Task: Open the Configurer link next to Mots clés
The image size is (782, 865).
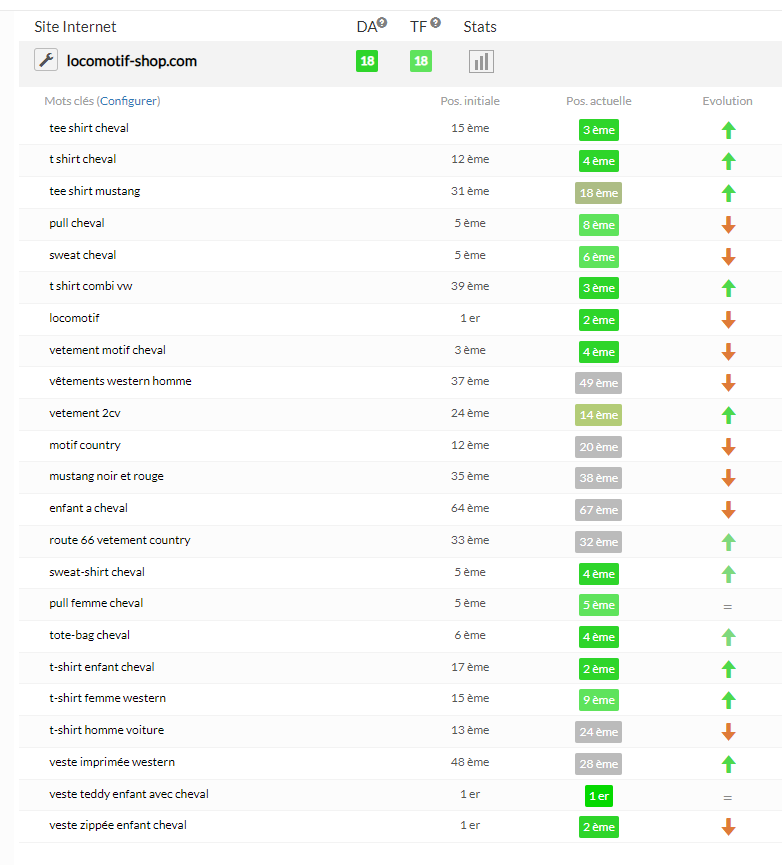Action: [129, 101]
